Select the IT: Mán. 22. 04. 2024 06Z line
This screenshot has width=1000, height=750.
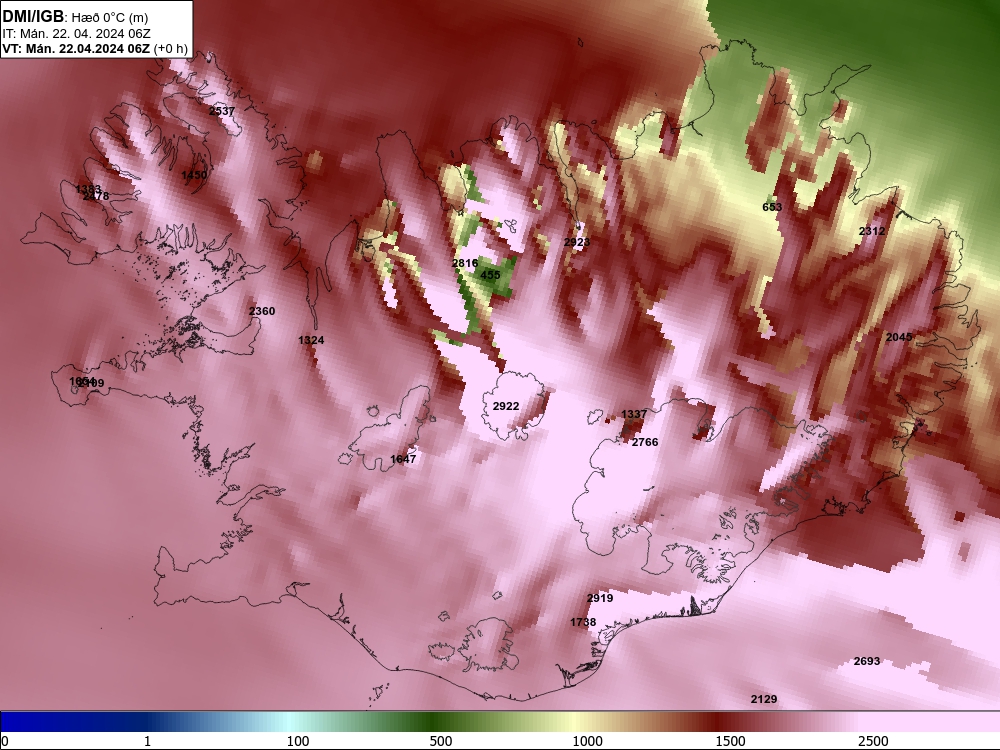click(76, 34)
